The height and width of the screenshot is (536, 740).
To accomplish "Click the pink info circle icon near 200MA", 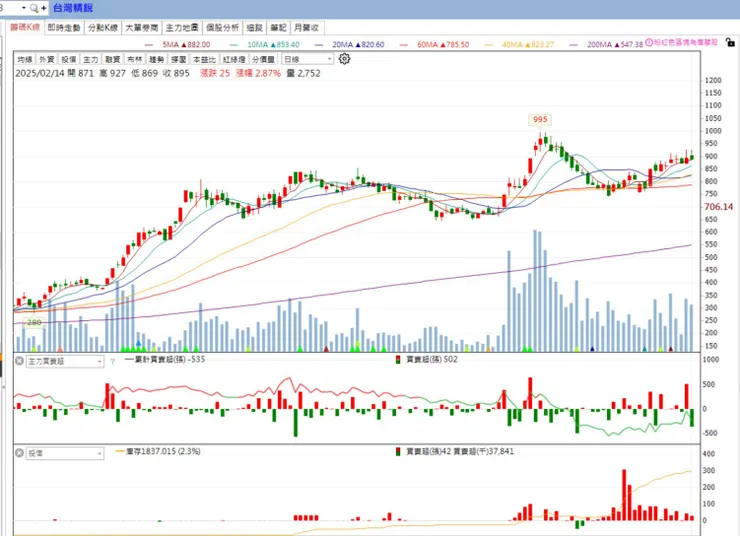I will tap(649, 42).
